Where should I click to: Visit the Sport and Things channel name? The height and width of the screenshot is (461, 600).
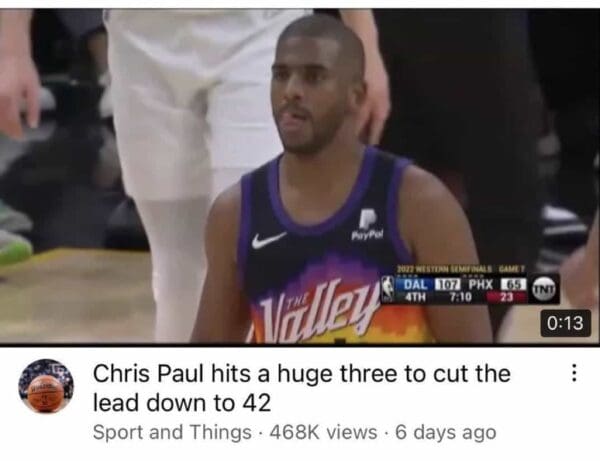point(172,432)
